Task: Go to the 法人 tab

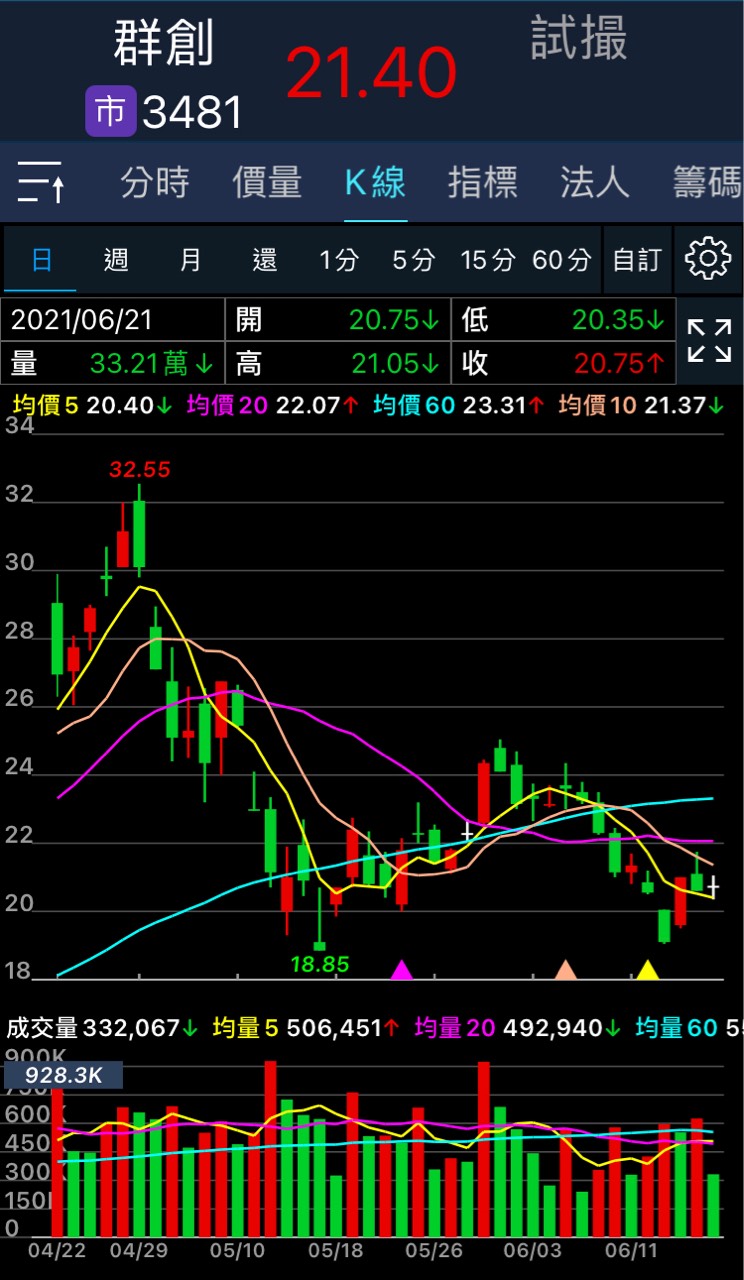Action: pos(595,183)
